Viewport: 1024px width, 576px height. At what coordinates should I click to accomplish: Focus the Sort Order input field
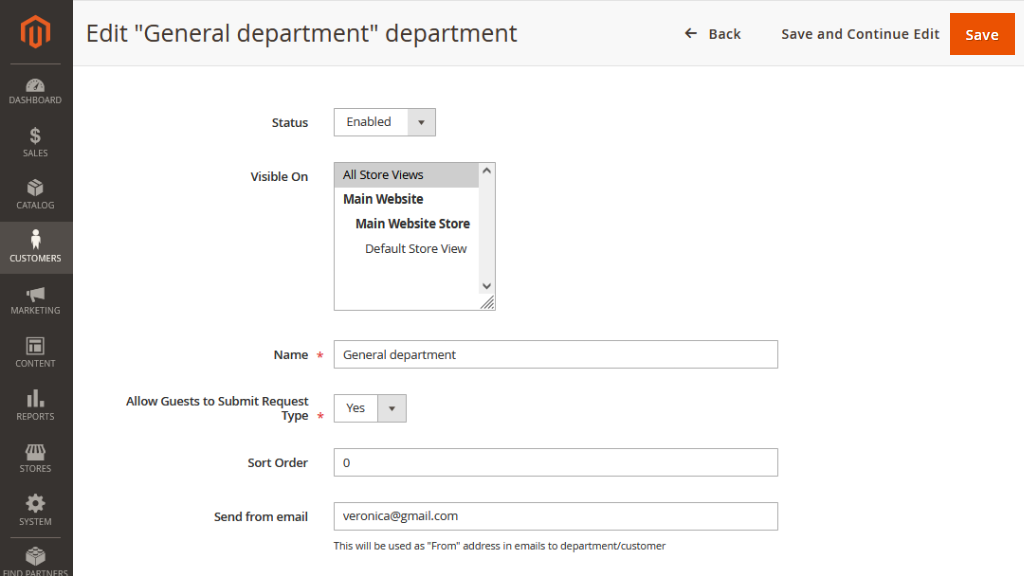555,462
